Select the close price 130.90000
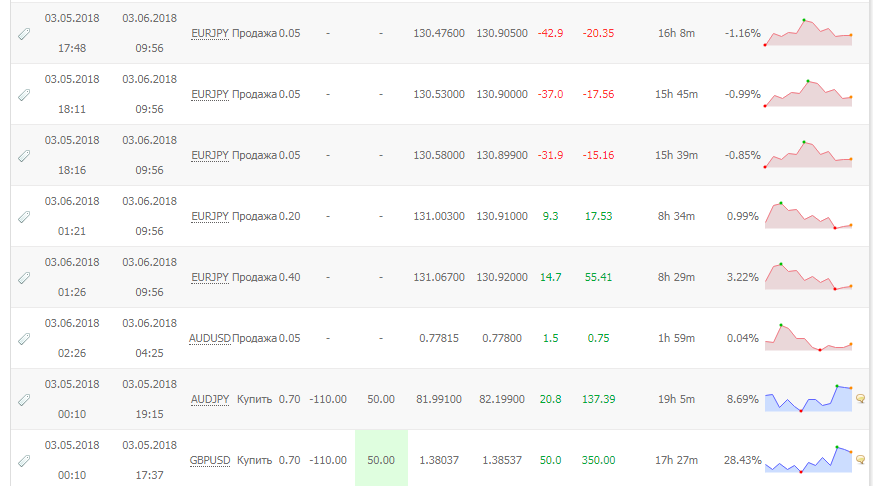The width and height of the screenshot is (873, 486). (502, 95)
